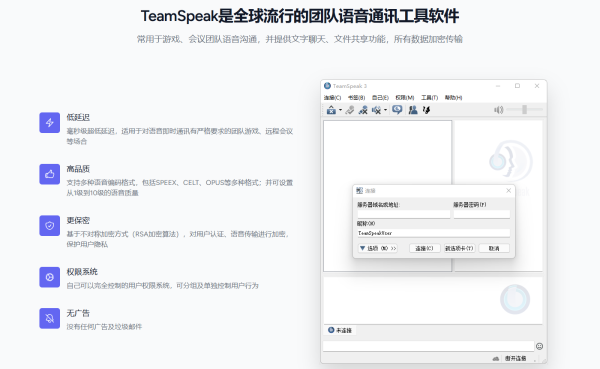Click the nickname field showing TeamSpeakUser

pos(434,233)
